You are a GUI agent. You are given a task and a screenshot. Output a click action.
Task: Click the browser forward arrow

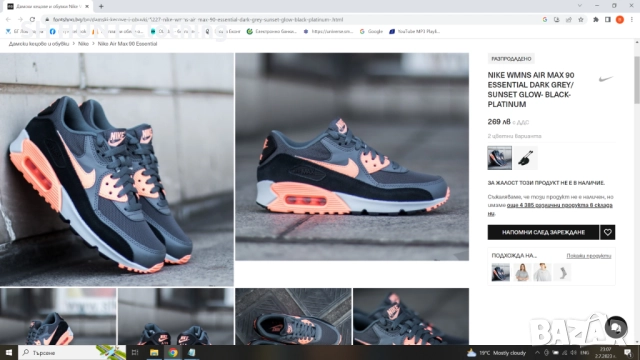pos(20,19)
